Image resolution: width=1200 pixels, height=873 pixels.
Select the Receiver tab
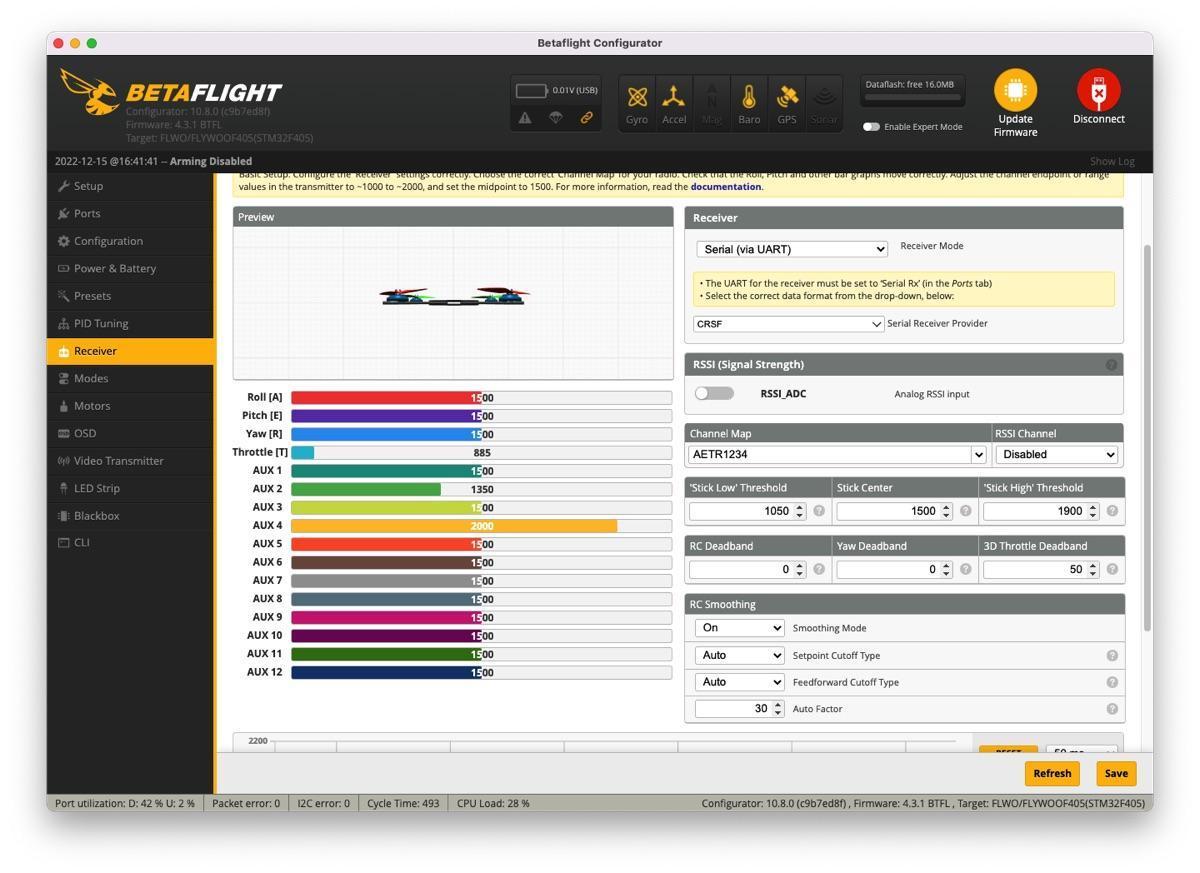pos(130,351)
